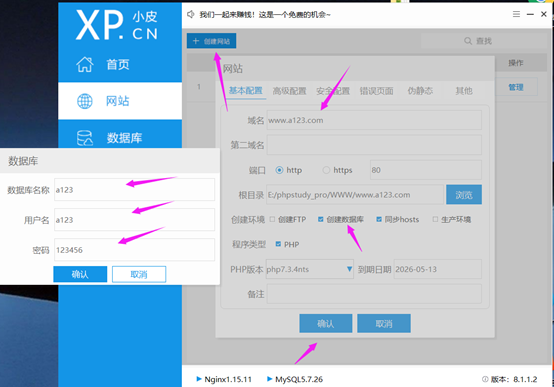The width and height of the screenshot is (554, 387).
Task: Click the globe icon next to 网站
Action: 85,101
